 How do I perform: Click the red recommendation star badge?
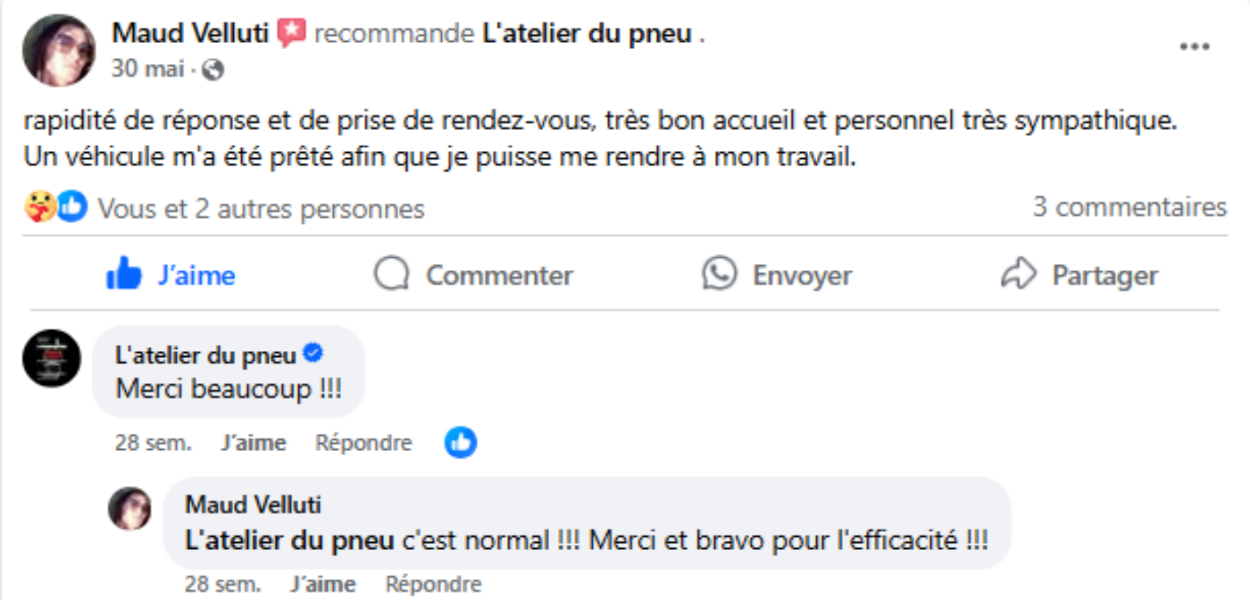291,34
